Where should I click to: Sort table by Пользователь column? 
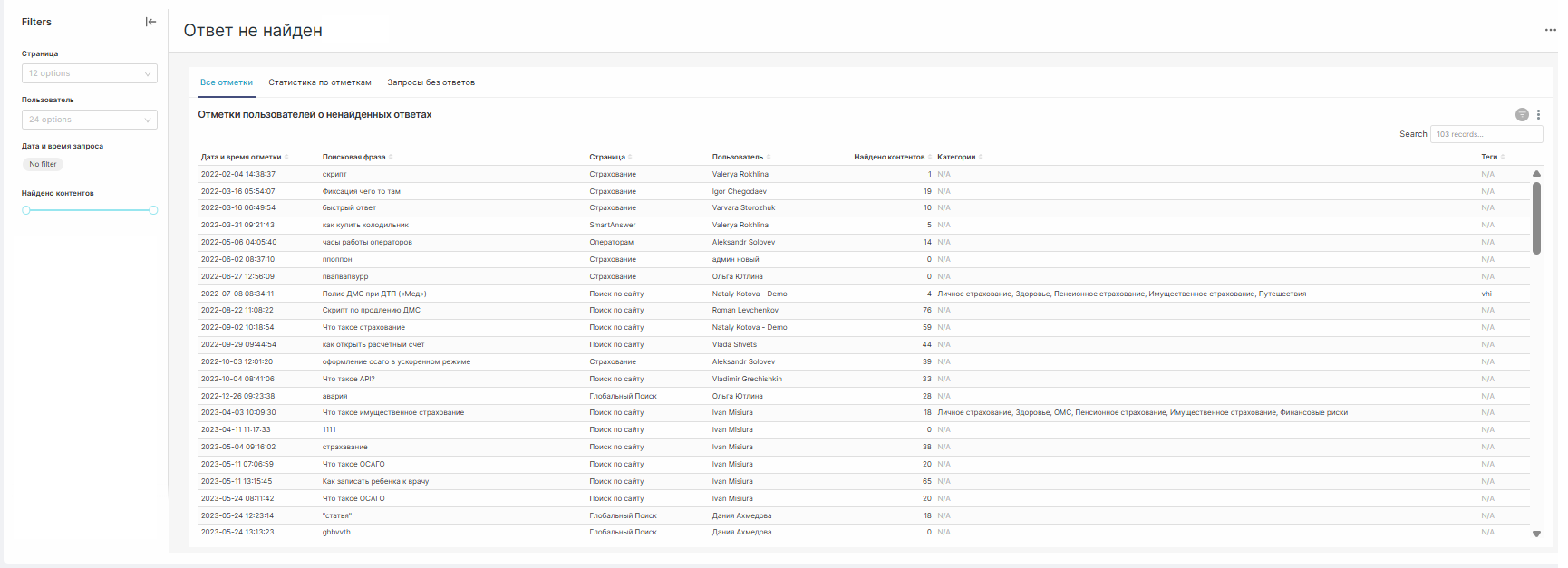pos(738,157)
